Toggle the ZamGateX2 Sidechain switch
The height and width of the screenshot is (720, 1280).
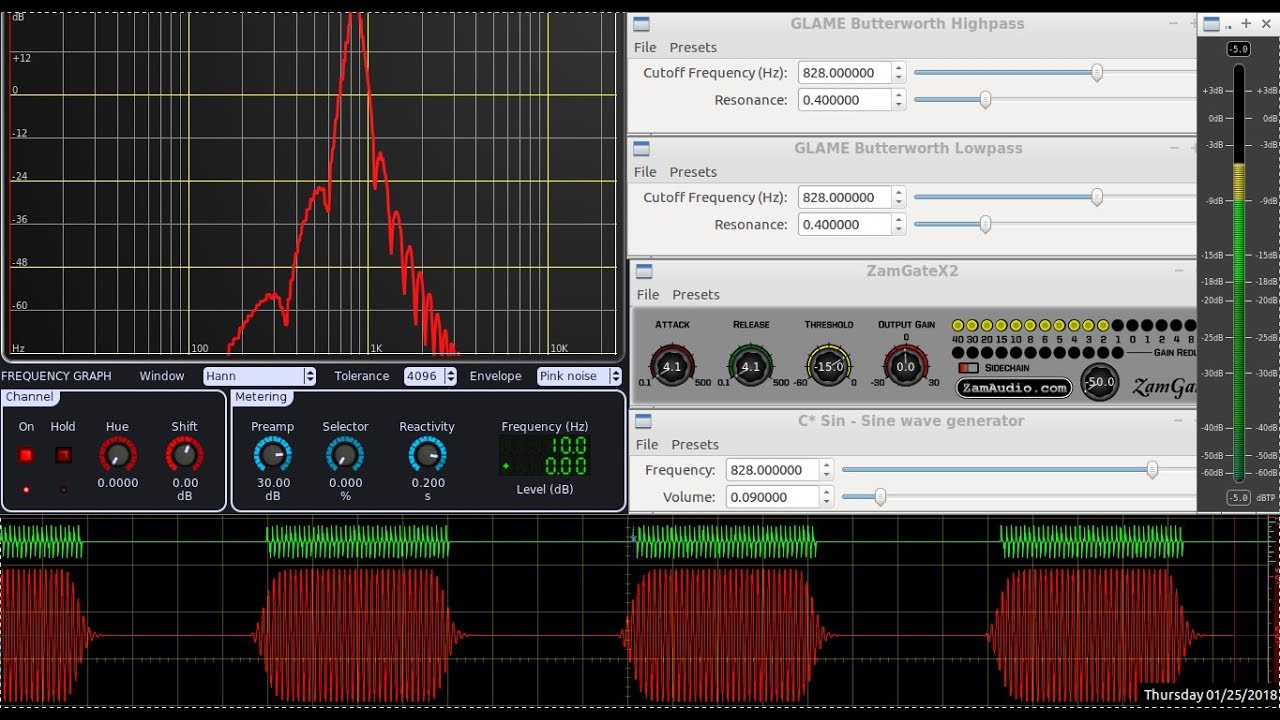coord(968,368)
